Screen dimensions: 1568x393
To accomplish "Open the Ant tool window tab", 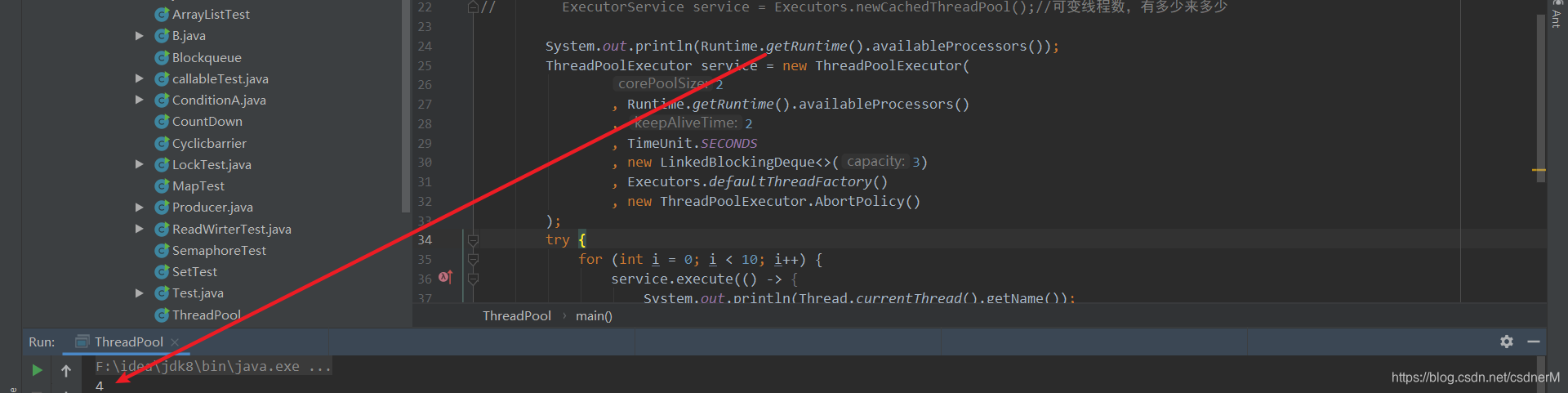I will pos(1557,16).
